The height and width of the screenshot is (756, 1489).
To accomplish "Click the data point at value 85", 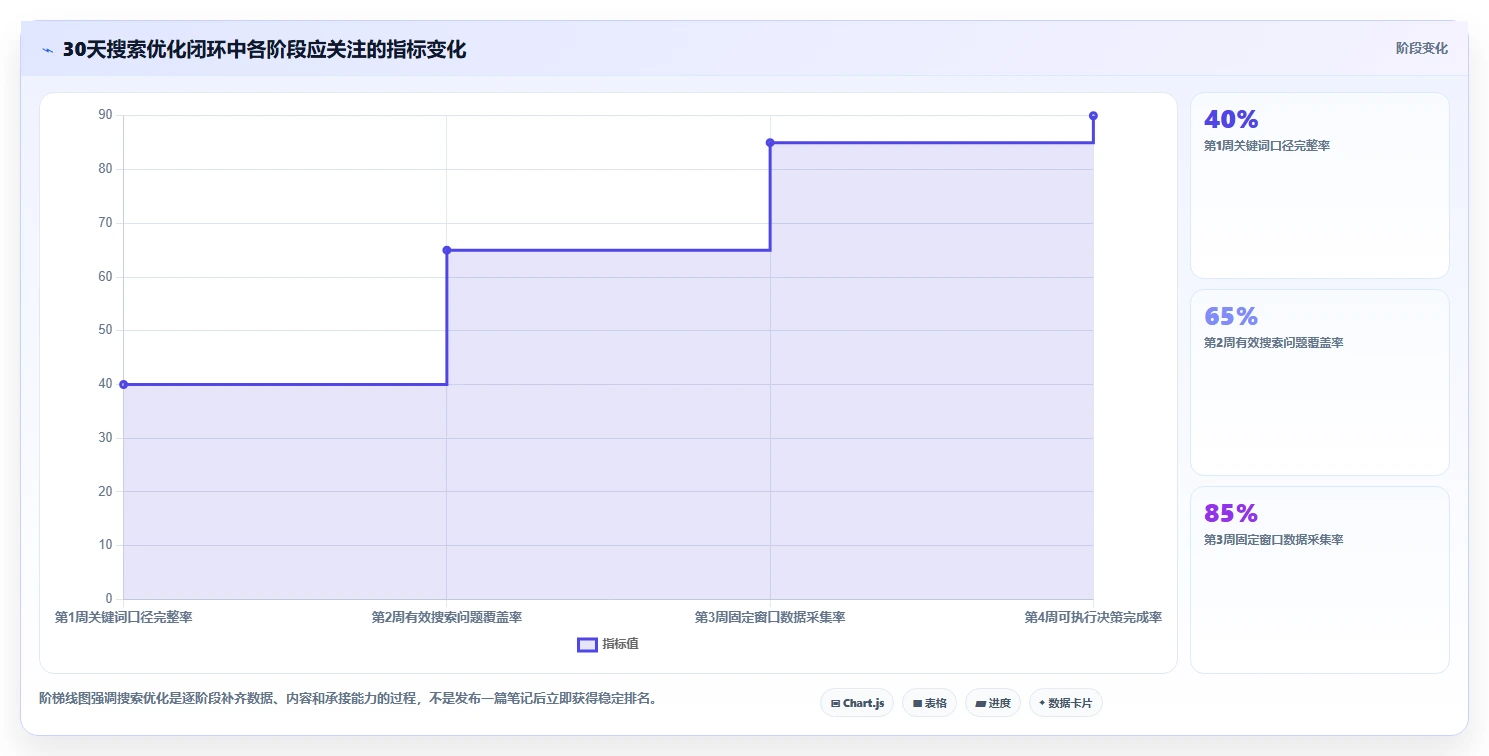I will point(770,143).
